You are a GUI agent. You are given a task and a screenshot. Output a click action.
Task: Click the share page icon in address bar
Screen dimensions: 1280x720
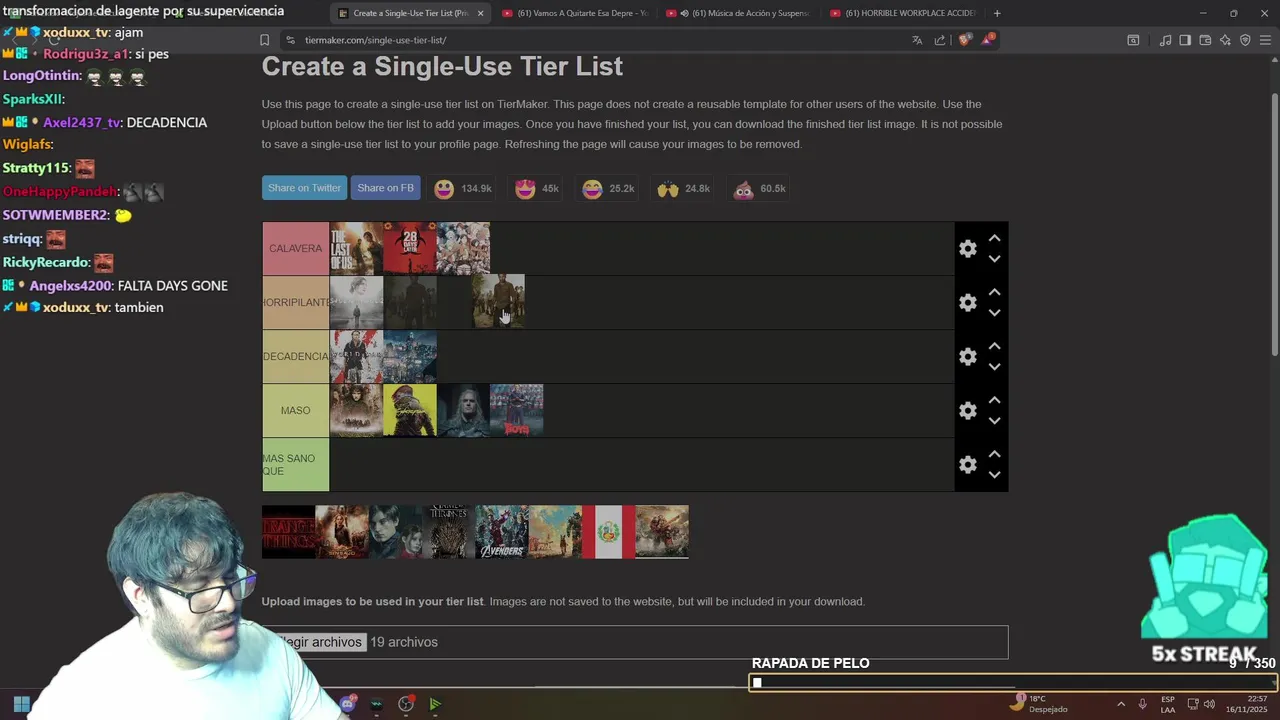(940, 40)
